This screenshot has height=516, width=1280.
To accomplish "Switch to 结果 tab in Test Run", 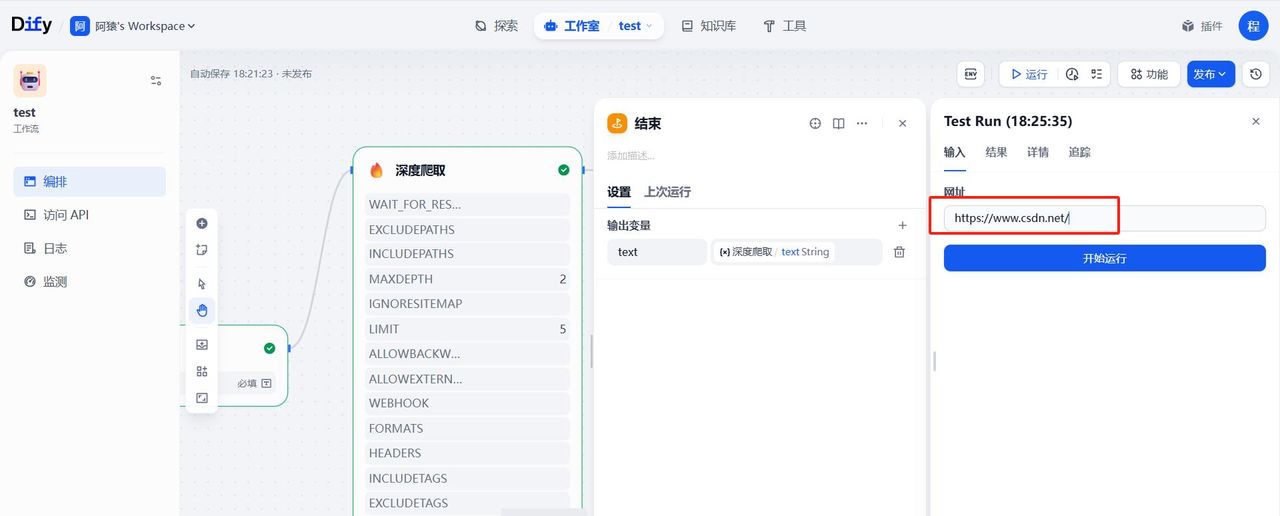I will pyautogui.click(x=996, y=152).
